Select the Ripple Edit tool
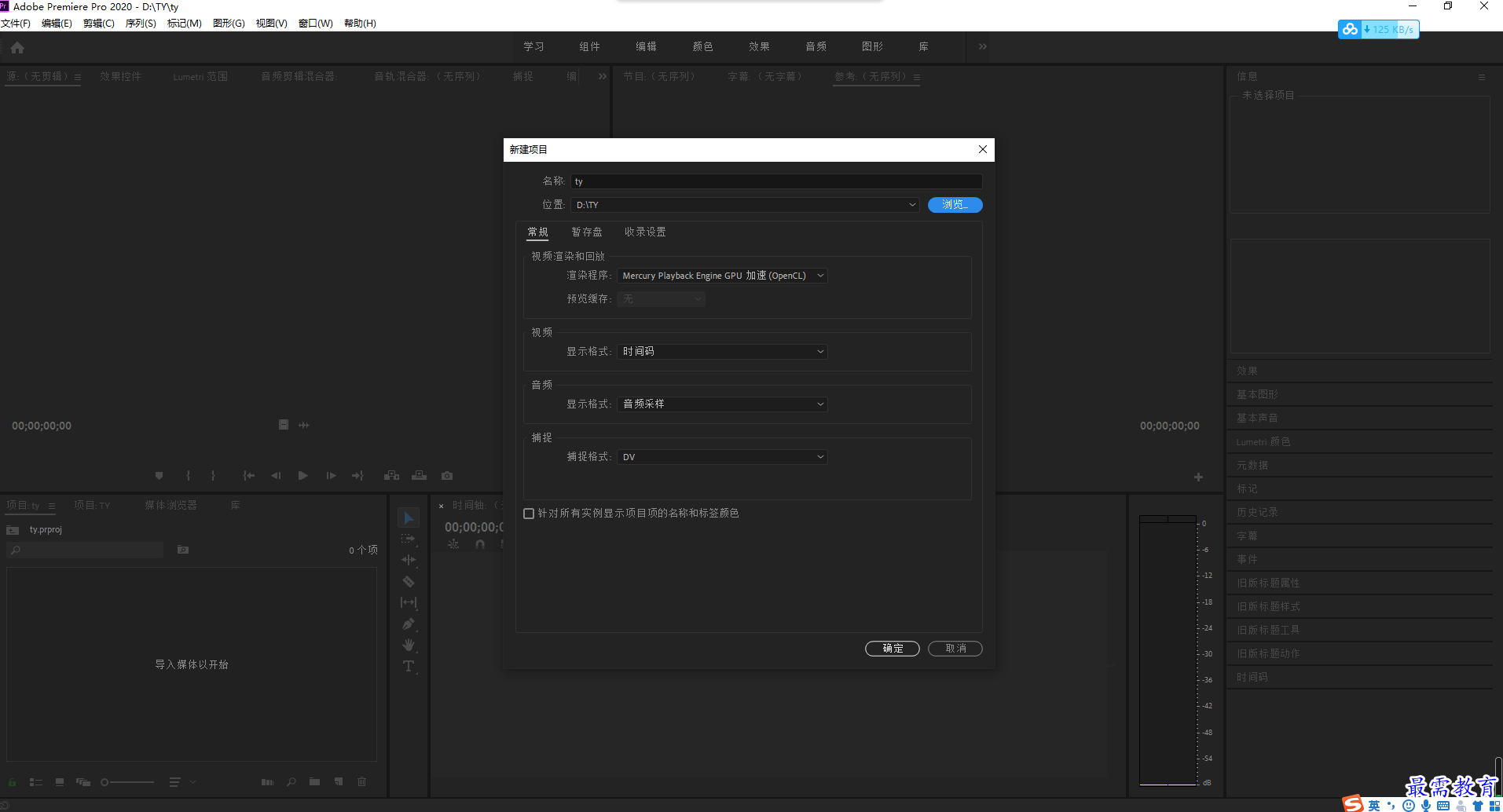 click(x=409, y=560)
